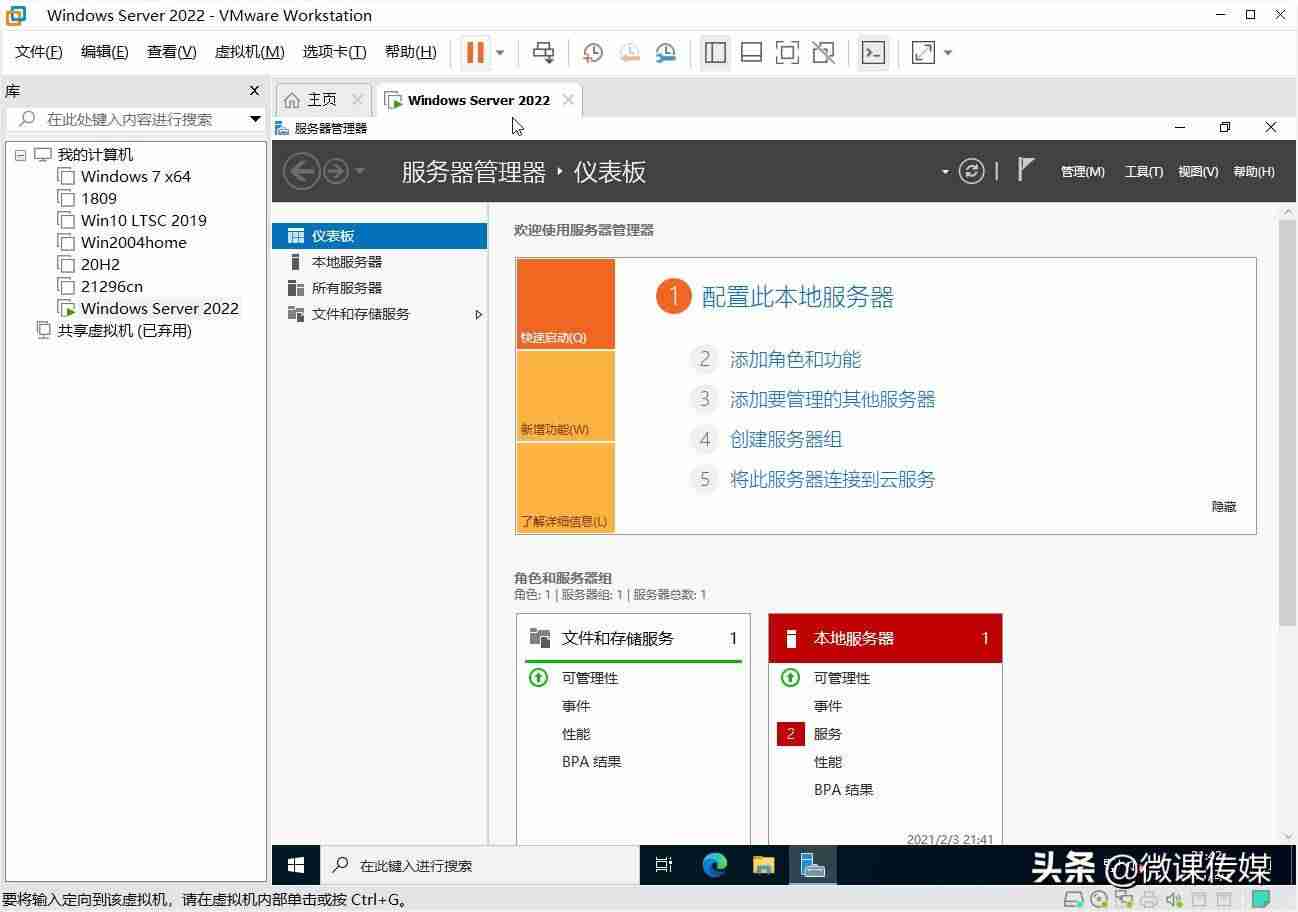1298x912 pixels.
Task: Click the stretch guest display icon
Action: pyautogui.click(x=923, y=53)
